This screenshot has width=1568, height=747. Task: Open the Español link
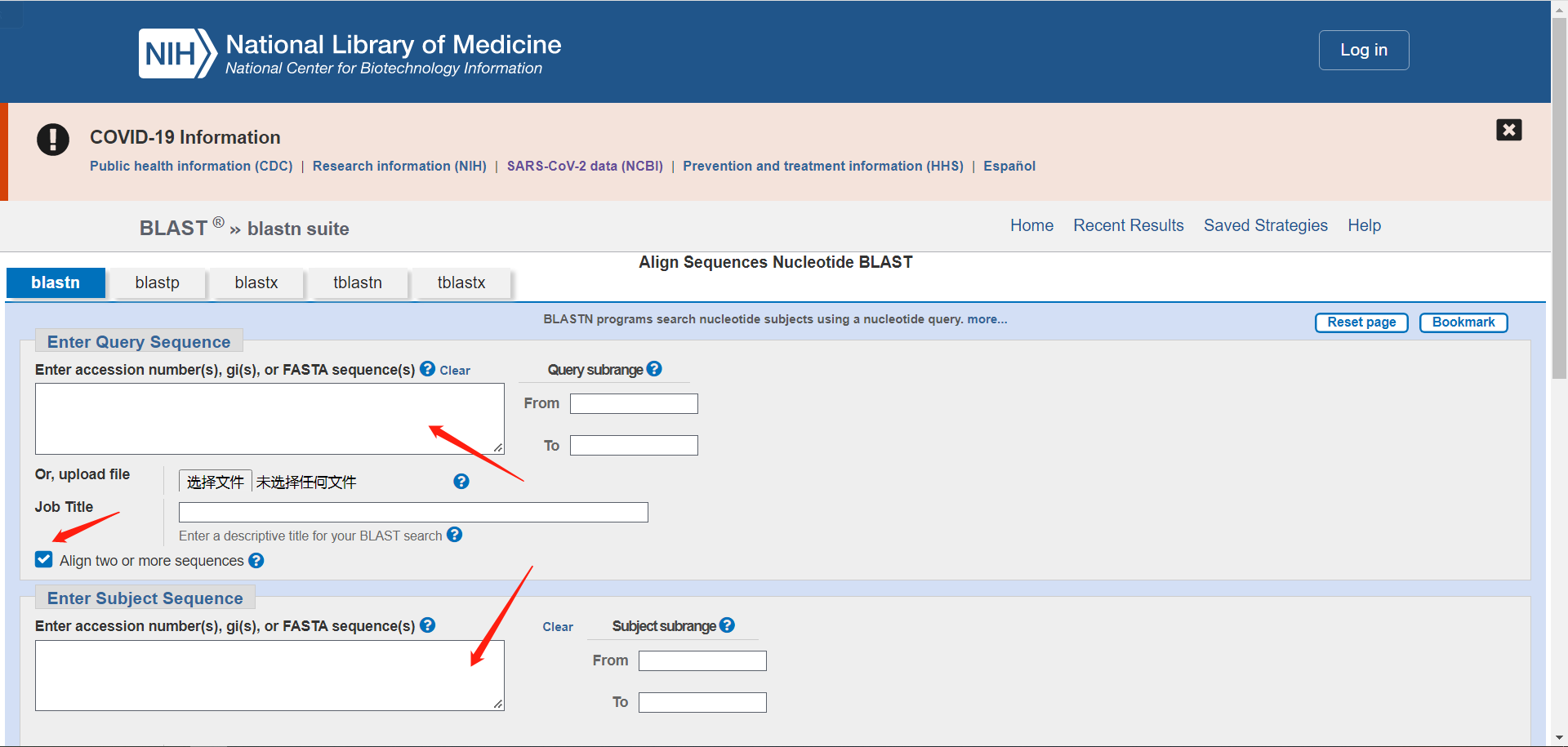click(1009, 166)
